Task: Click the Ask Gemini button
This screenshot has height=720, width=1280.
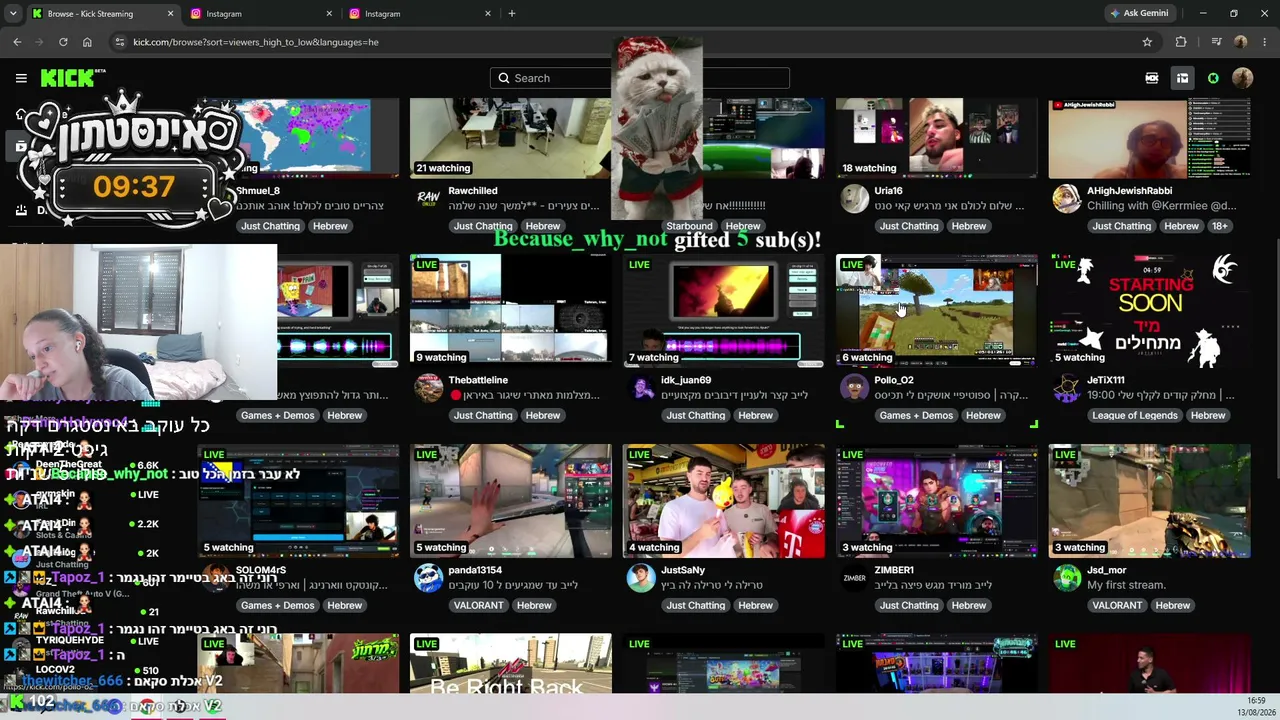Action: point(1140,14)
